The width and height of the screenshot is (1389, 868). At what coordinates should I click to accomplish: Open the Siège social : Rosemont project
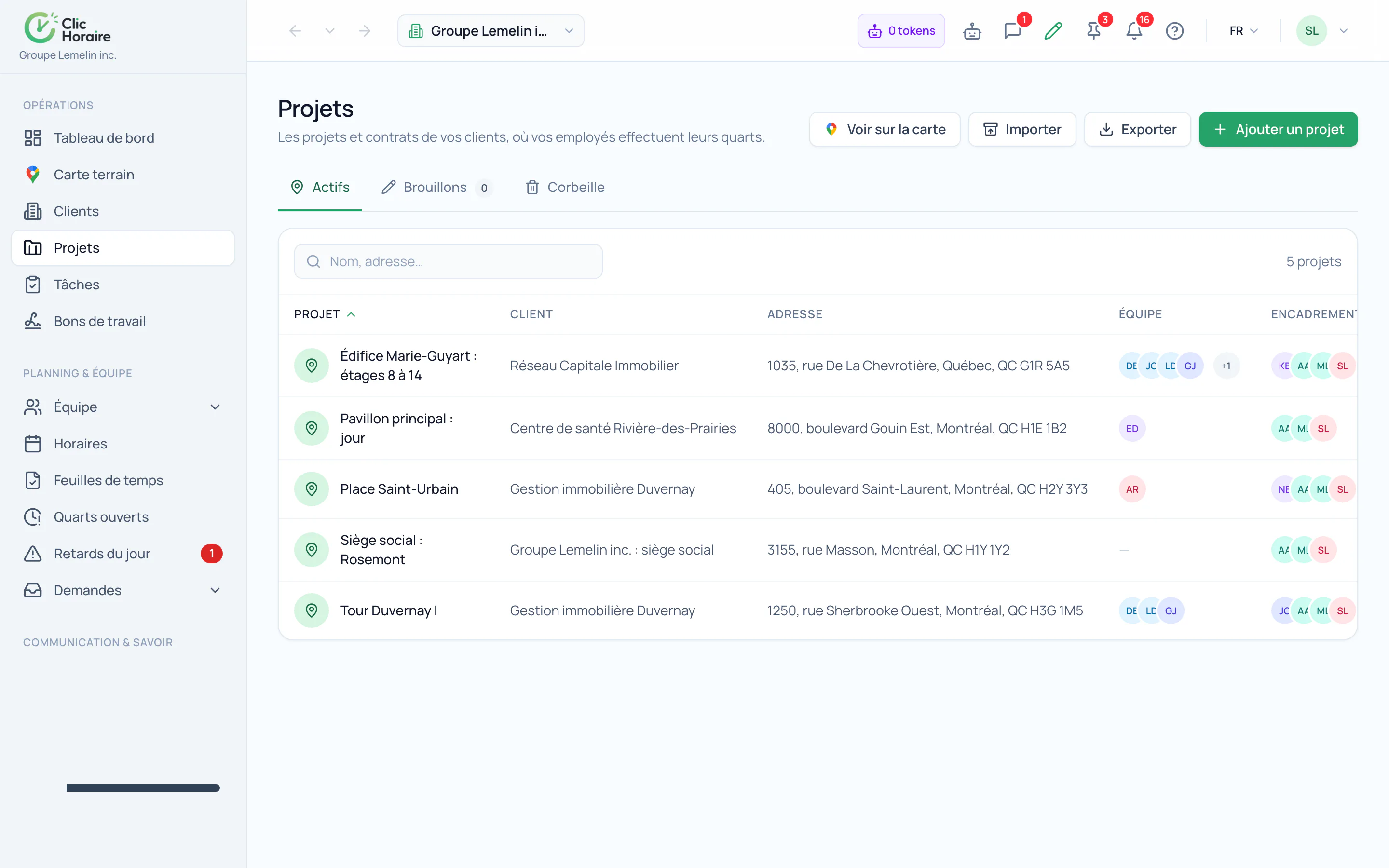381,550
